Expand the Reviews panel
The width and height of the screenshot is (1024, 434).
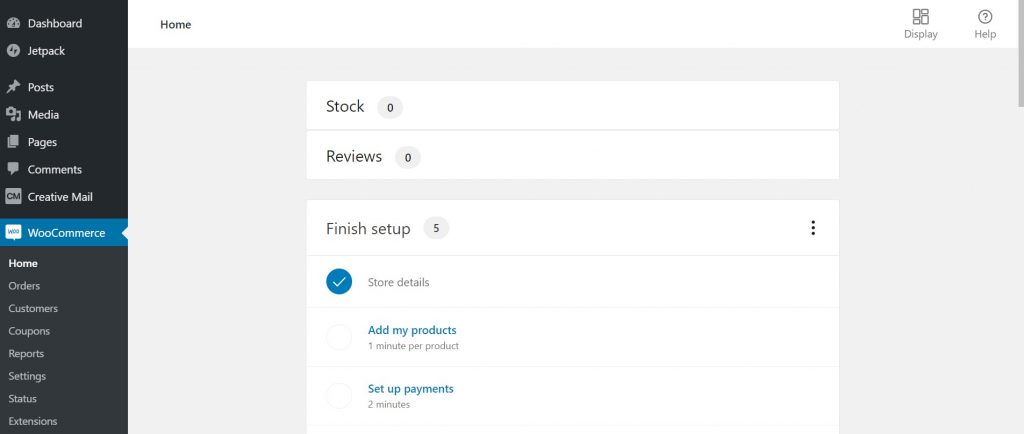[572, 156]
